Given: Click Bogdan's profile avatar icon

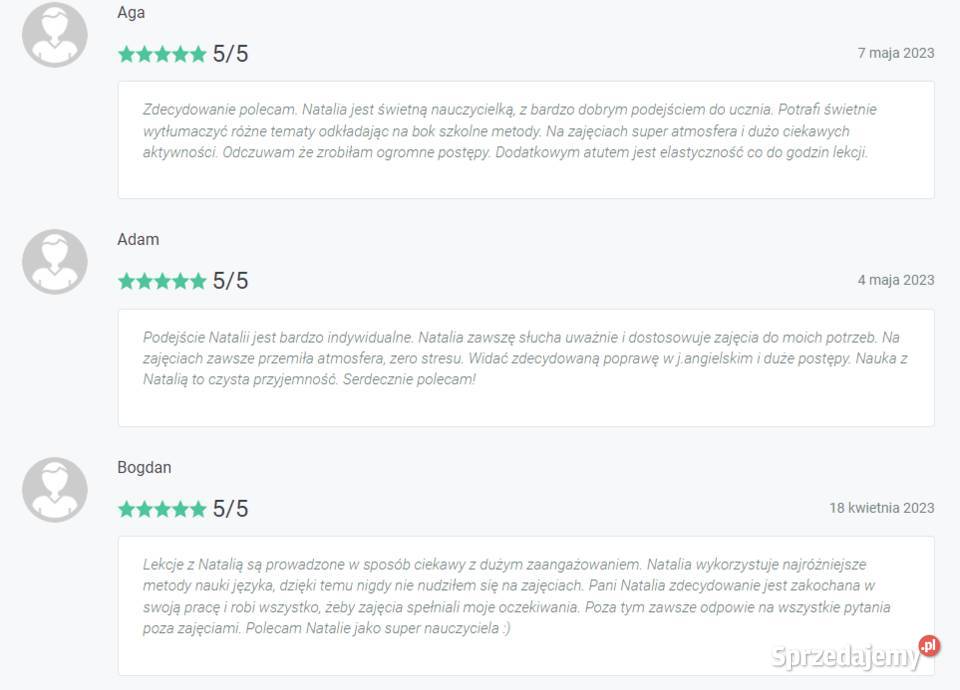Looking at the screenshot, I should (x=55, y=490).
